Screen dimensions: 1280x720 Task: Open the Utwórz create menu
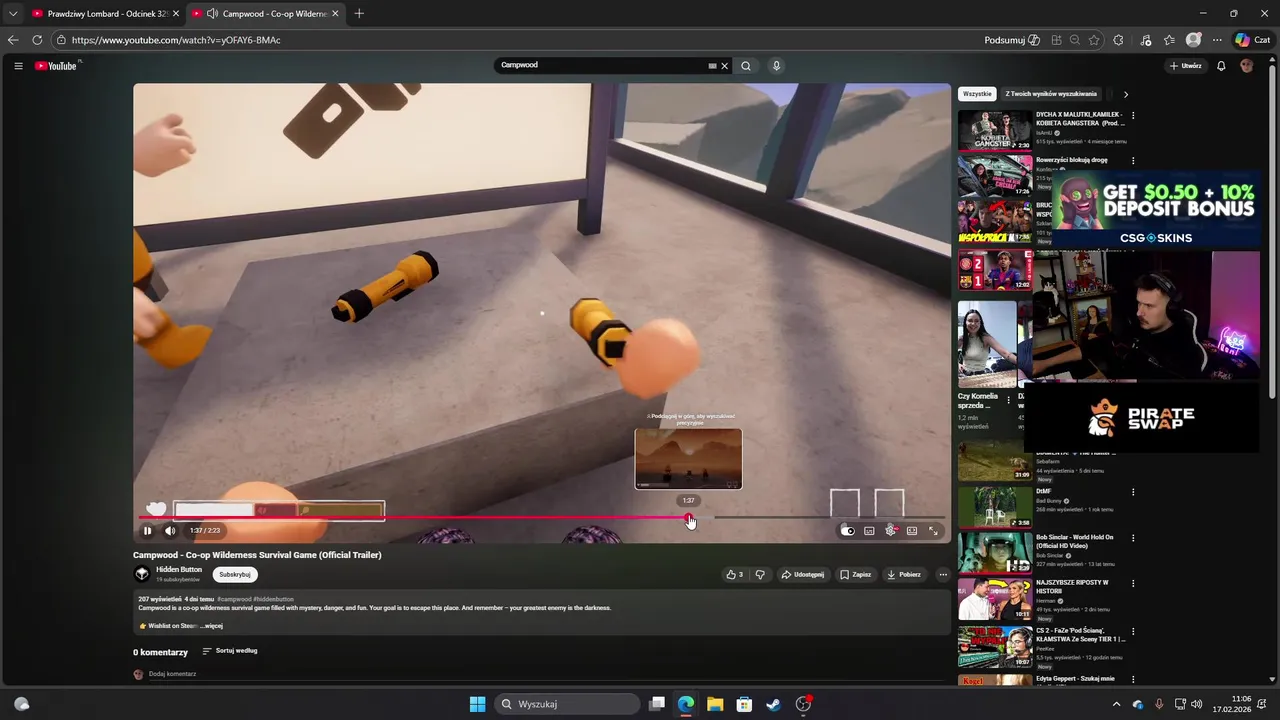point(1186,66)
